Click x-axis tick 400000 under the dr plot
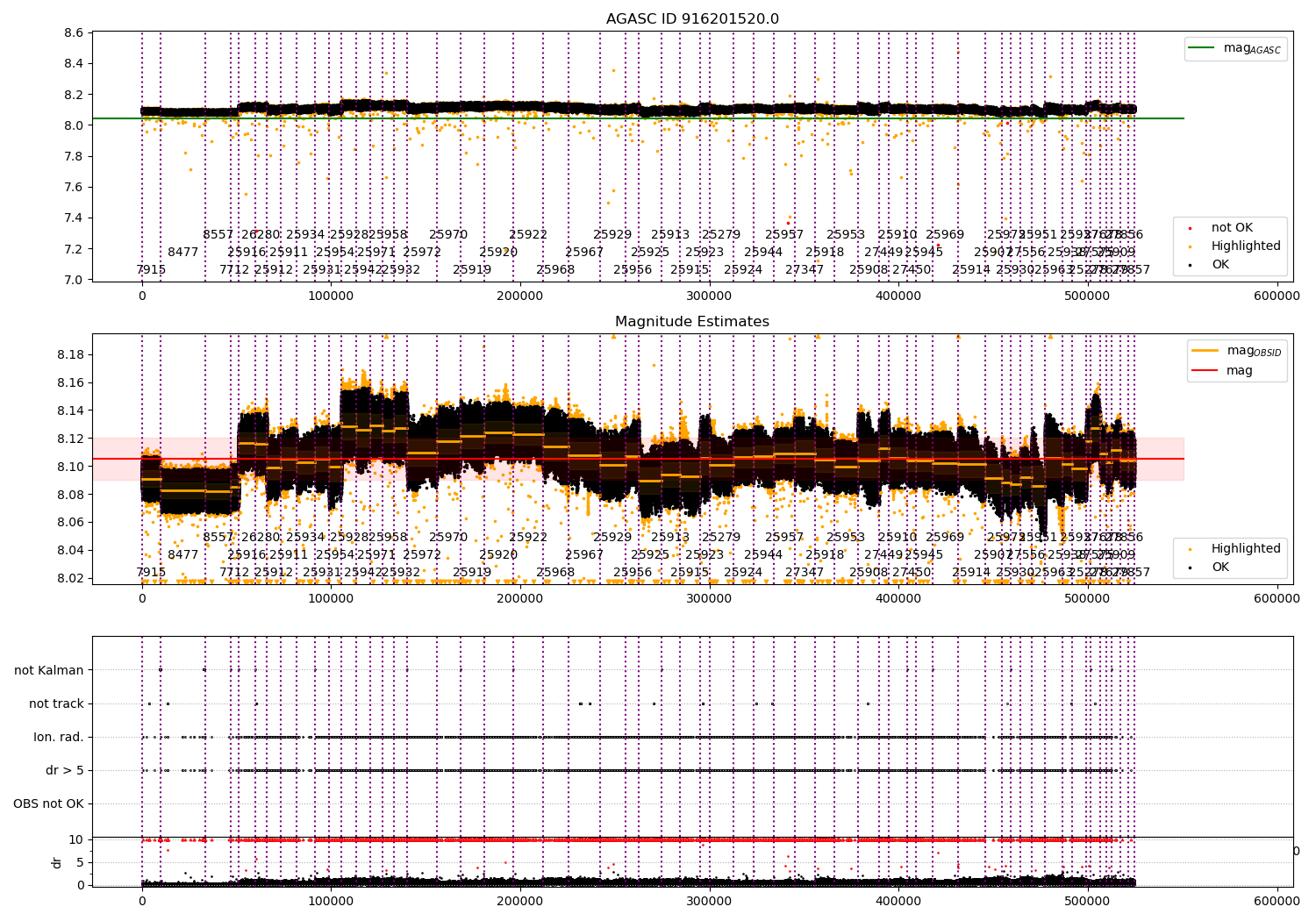 [x=898, y=901]
